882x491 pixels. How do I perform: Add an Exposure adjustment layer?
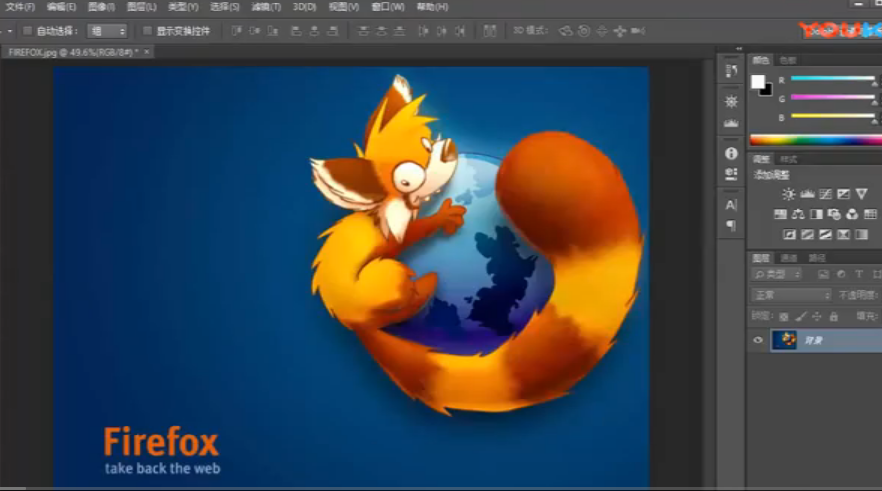[x=843, y=194]
